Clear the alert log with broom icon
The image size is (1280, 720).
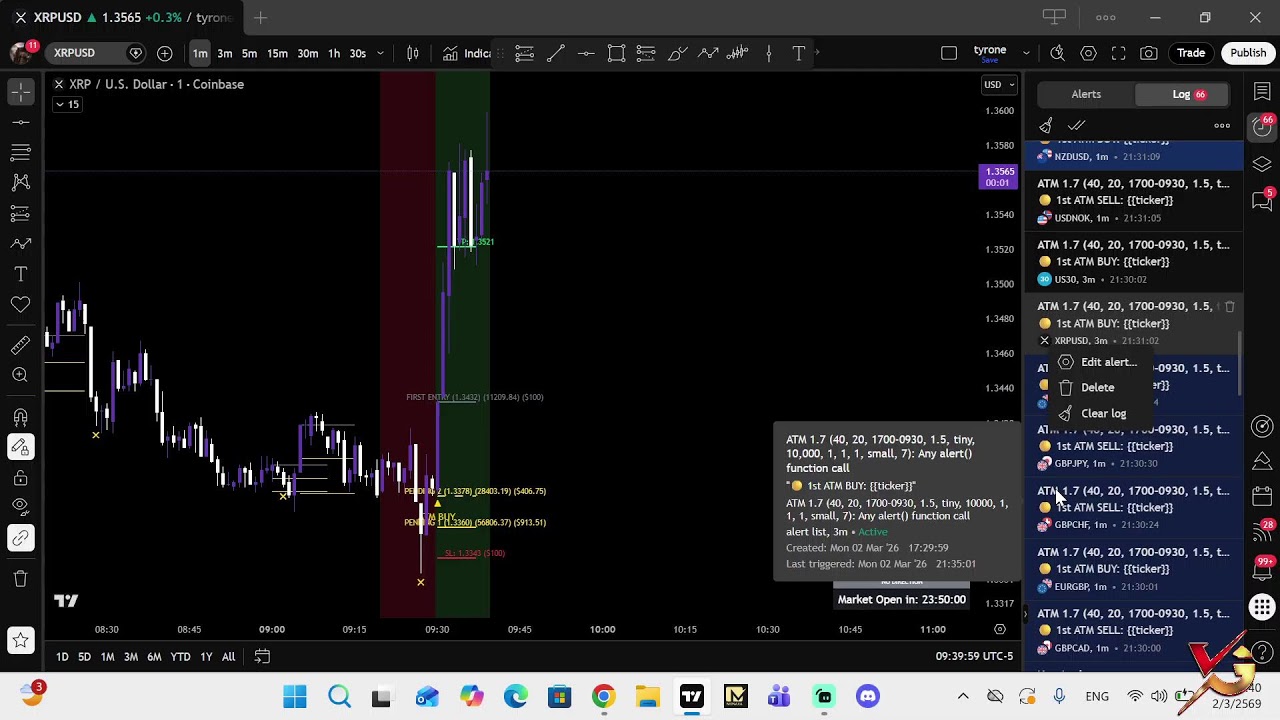point(1046,125)
